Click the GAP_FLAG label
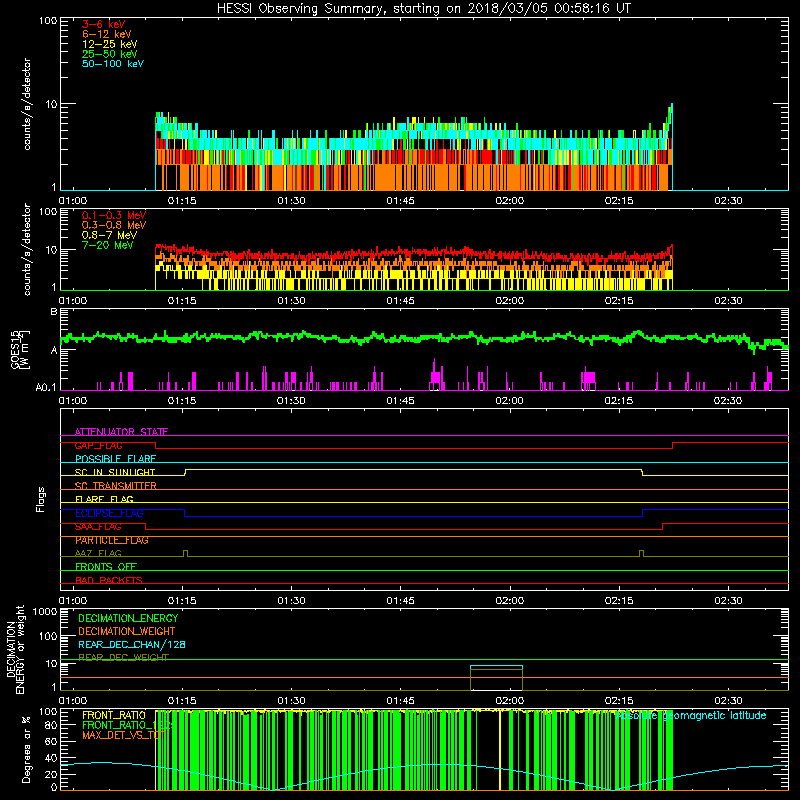Viewport: 800px width, 800px height. (98, 445)
